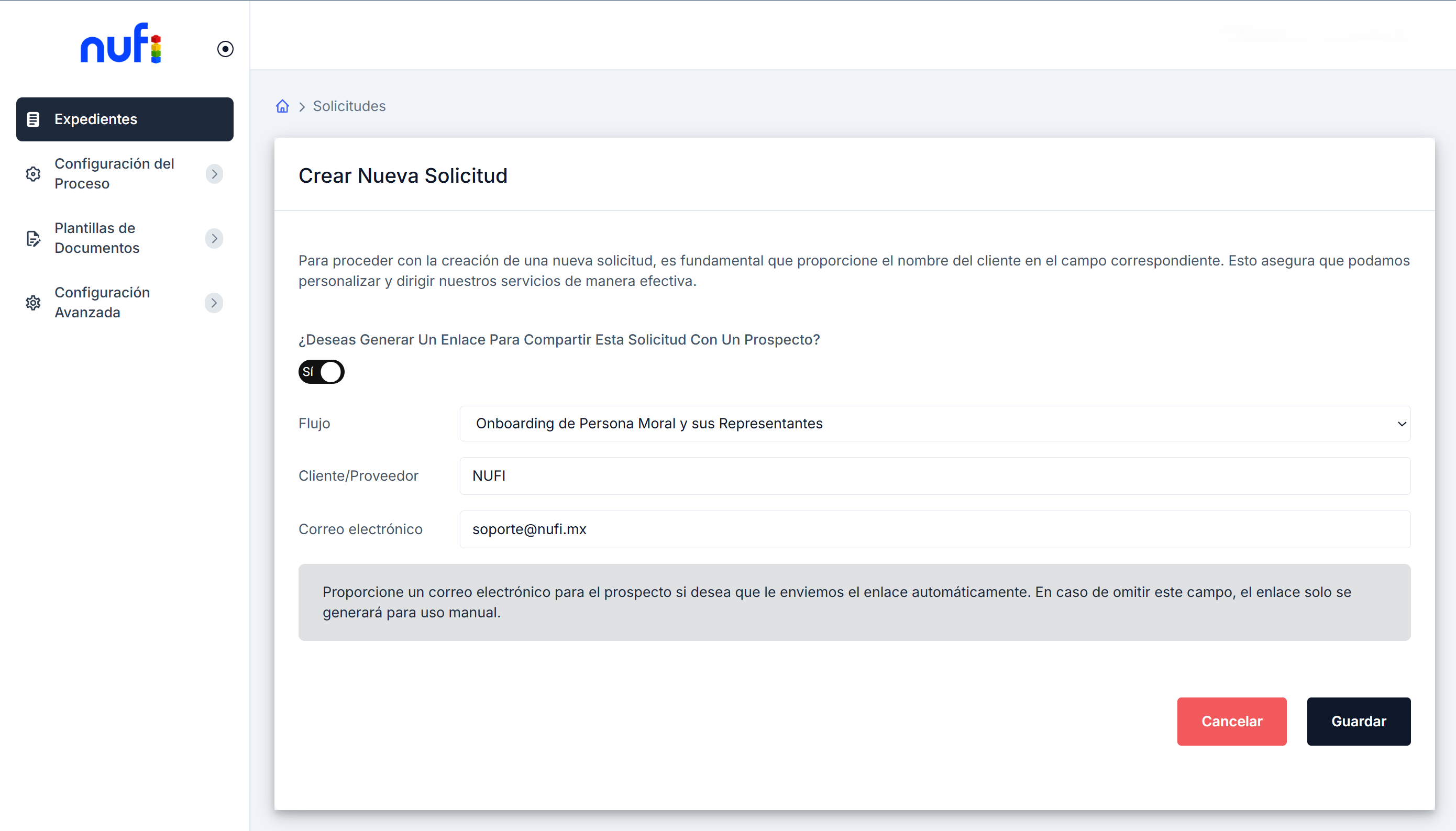Image resolution: width=1456 pixels, height=831 pixels.
Task: Click the gear icon beside Configuración del Proceso
Action: point(34,173)
